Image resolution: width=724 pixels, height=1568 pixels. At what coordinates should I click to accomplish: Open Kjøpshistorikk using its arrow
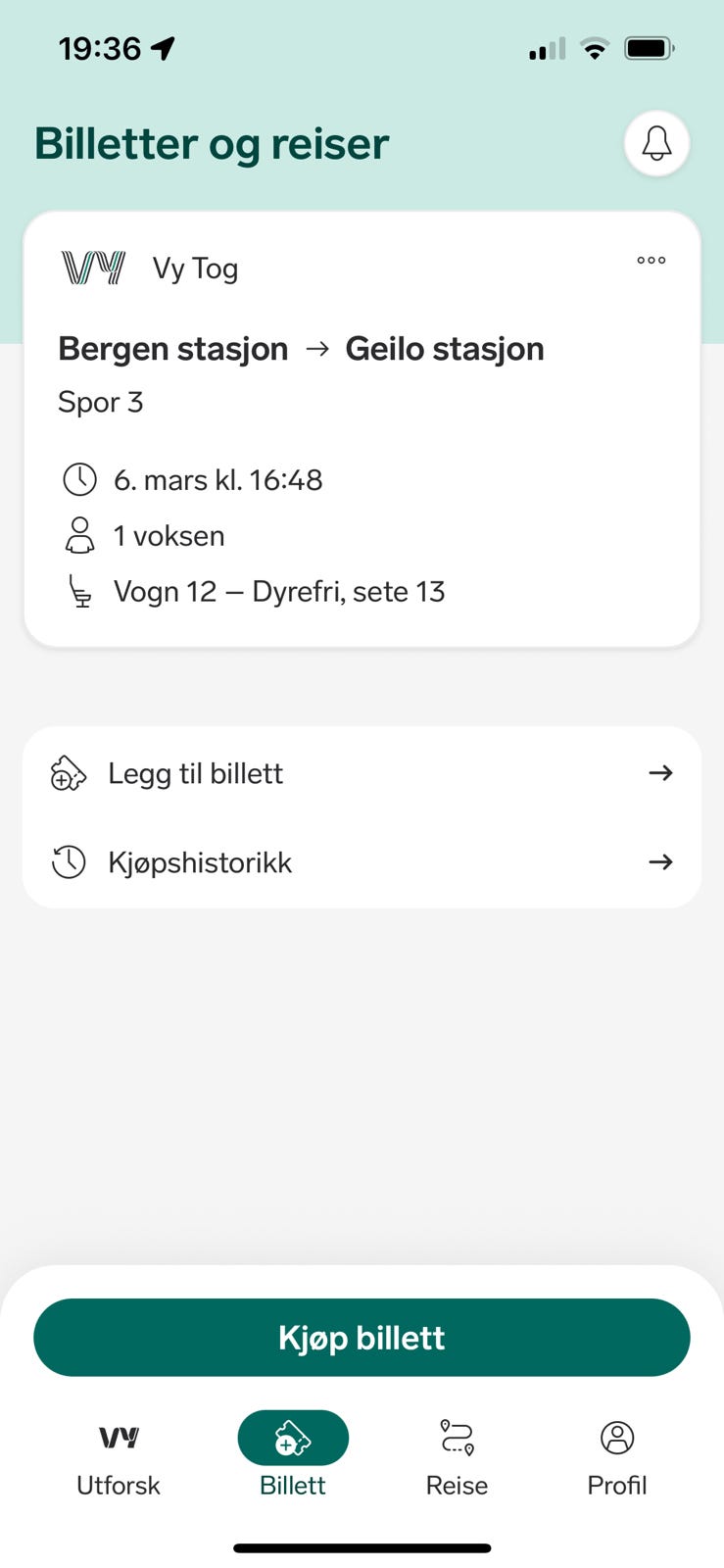(661, 862)
